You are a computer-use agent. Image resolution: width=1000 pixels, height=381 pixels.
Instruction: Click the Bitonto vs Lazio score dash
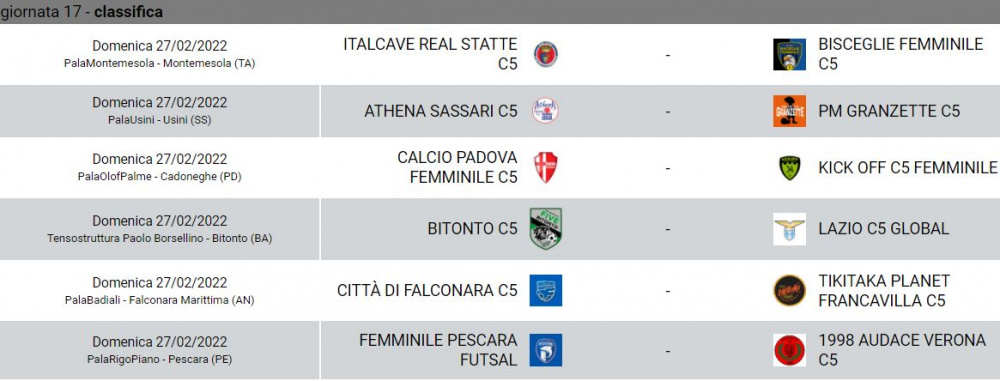pyautogui.click(x=668, y=229)
